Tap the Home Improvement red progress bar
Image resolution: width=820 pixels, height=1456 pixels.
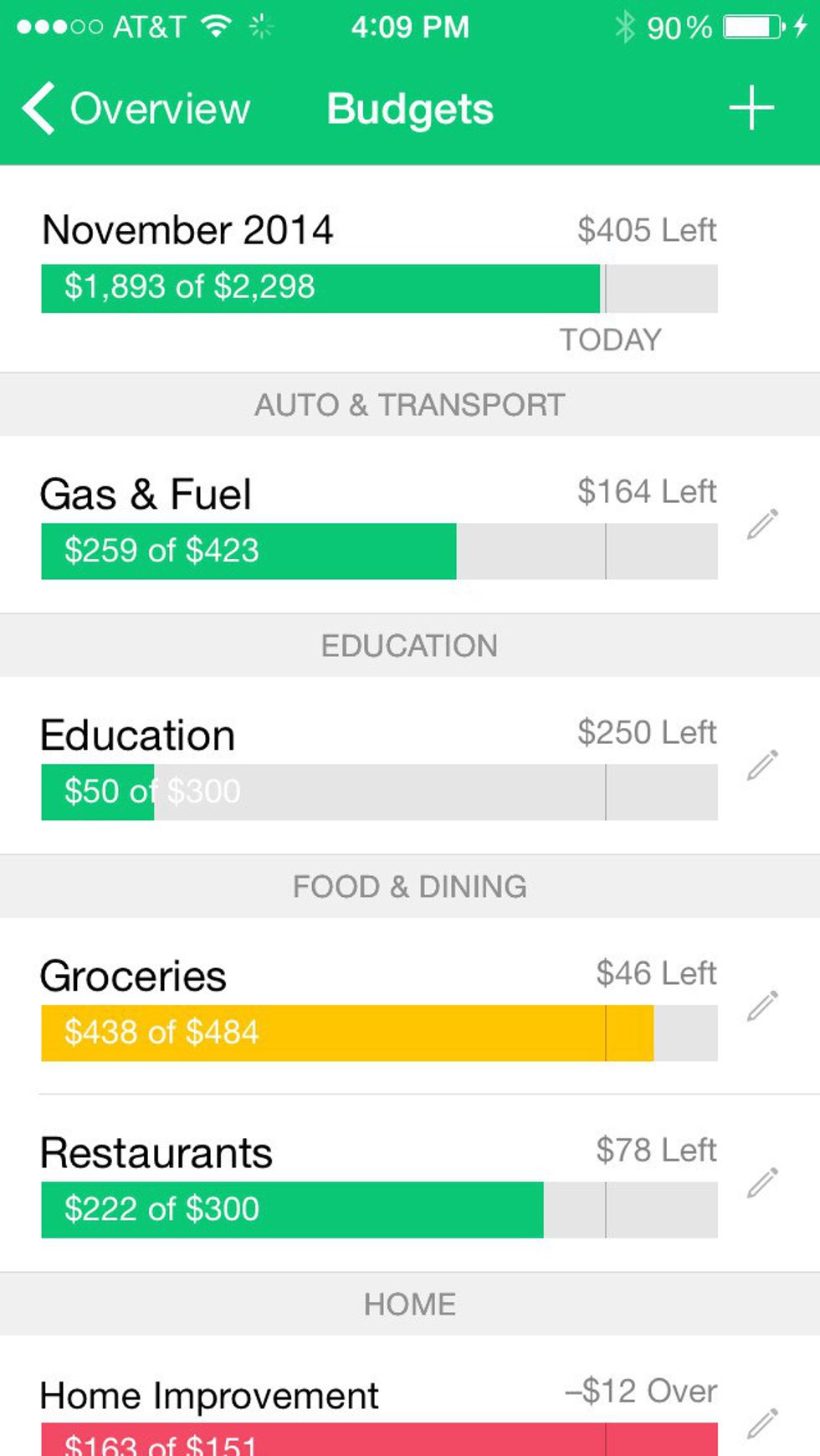pyautogui.click(x=379, y=1441)
